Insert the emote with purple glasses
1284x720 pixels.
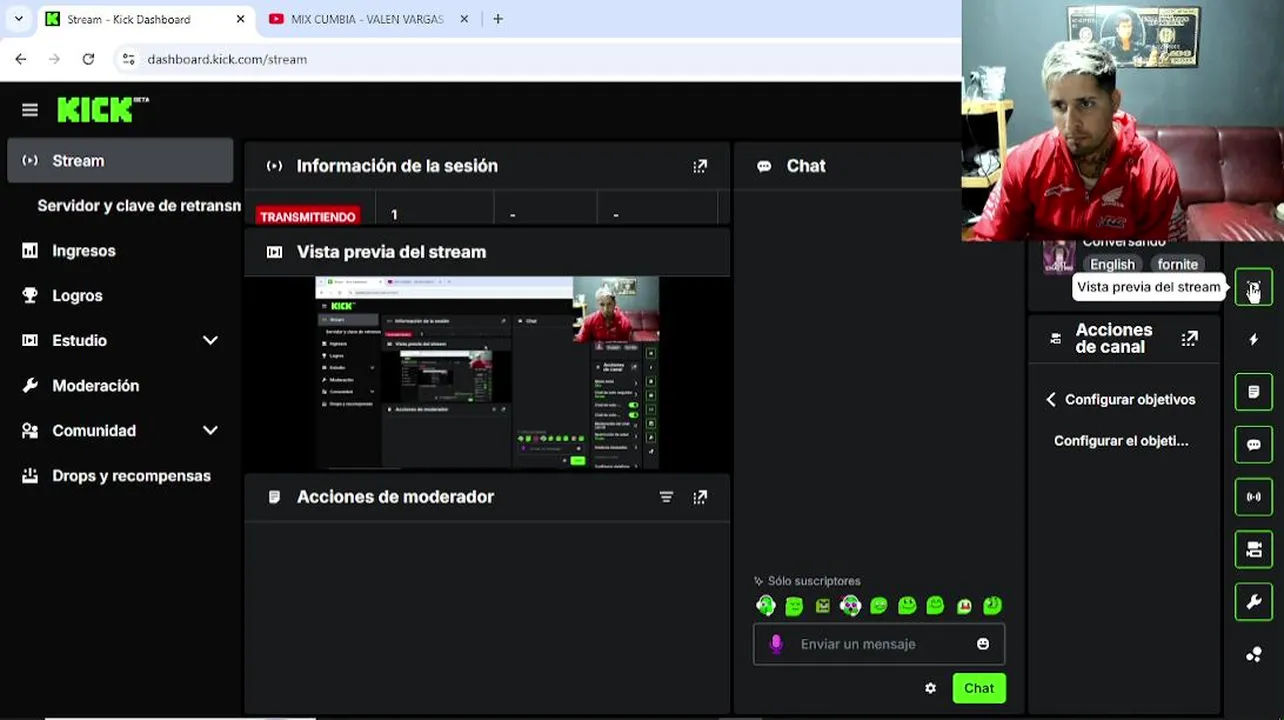[850, 605]
